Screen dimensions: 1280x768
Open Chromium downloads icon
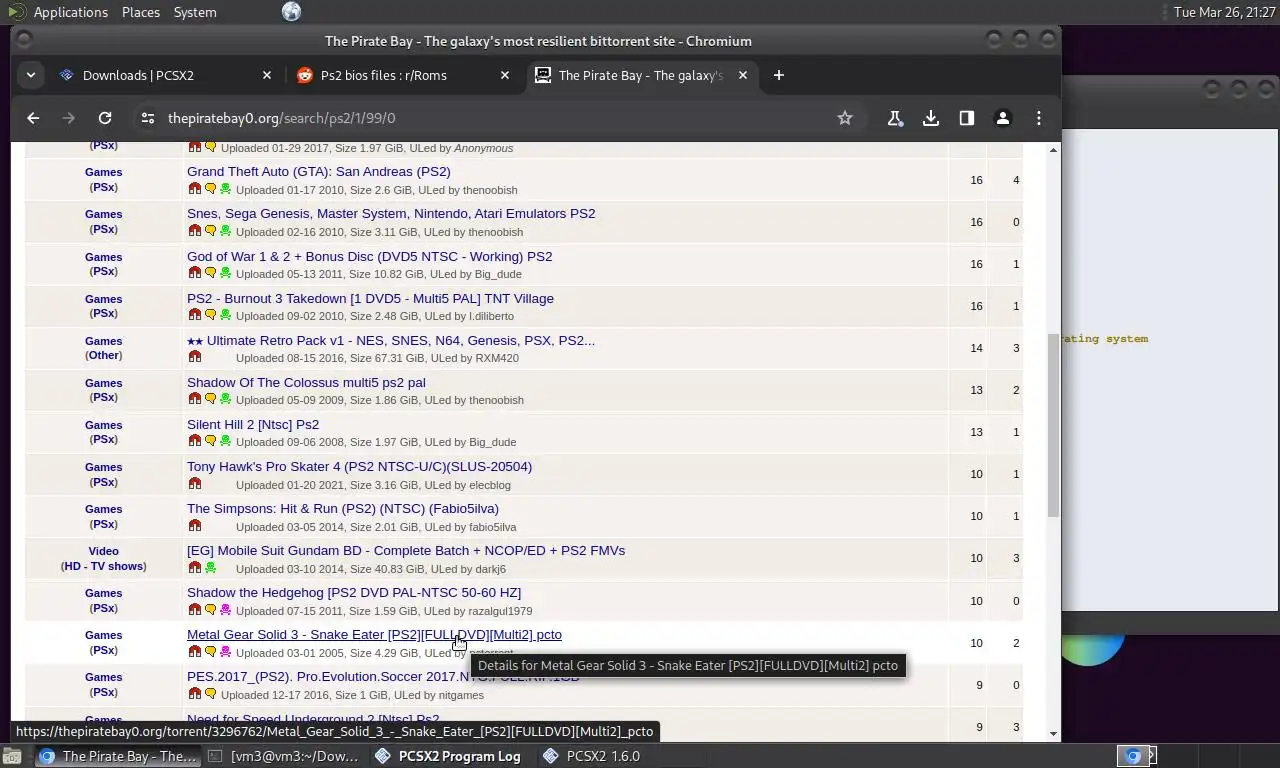coord(931,118)
